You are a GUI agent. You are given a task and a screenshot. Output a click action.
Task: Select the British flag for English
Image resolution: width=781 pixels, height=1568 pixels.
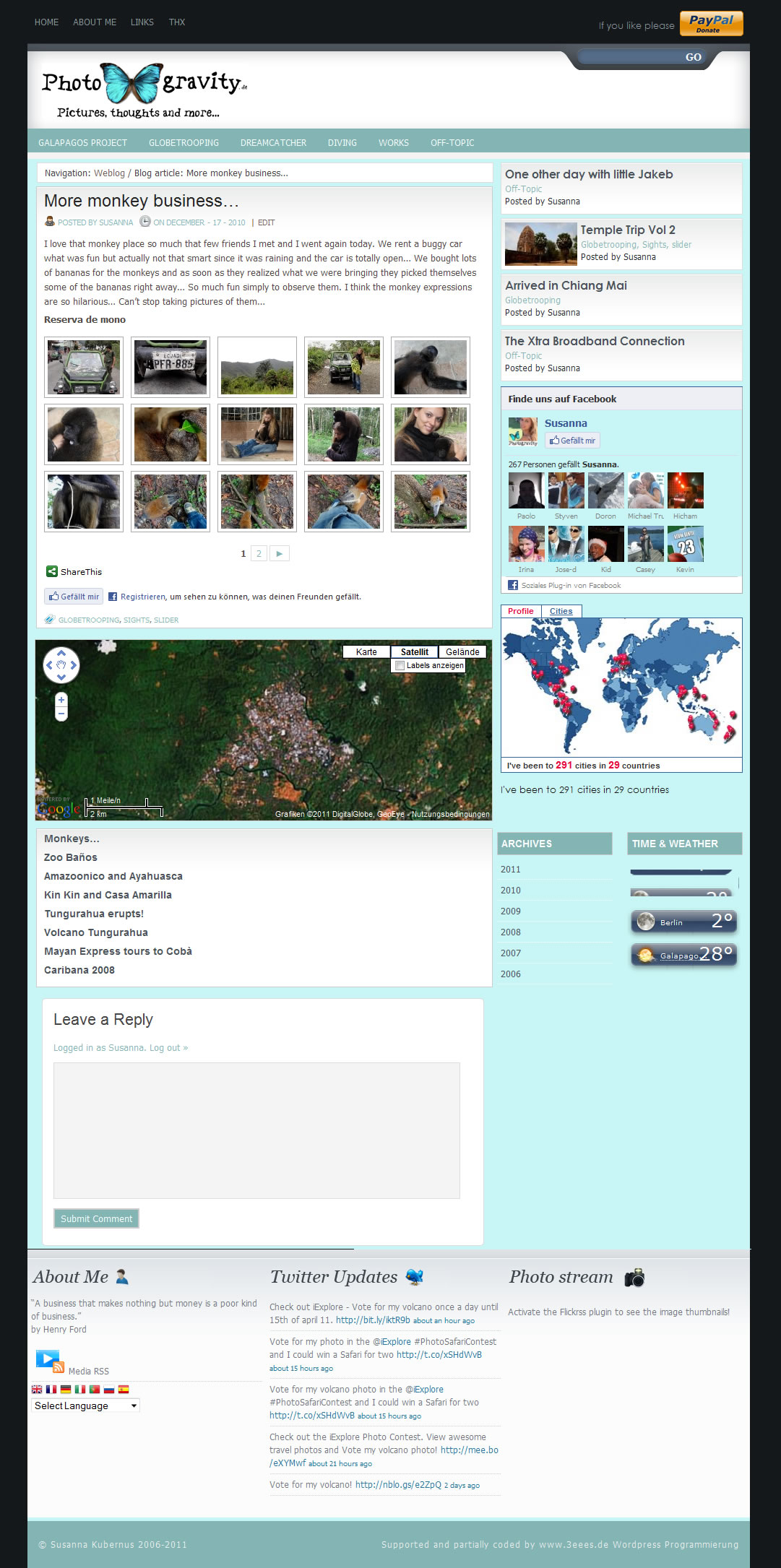(37, 1389)
